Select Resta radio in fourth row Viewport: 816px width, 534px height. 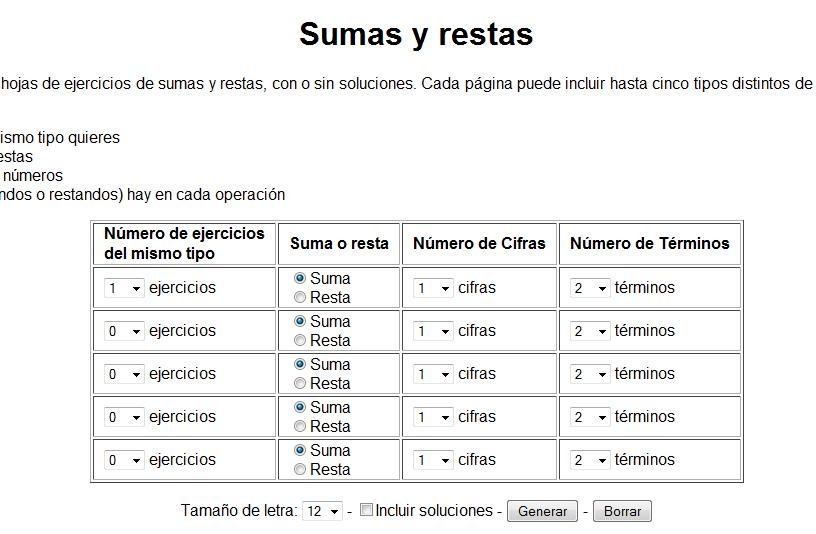[x=300, y=426]
